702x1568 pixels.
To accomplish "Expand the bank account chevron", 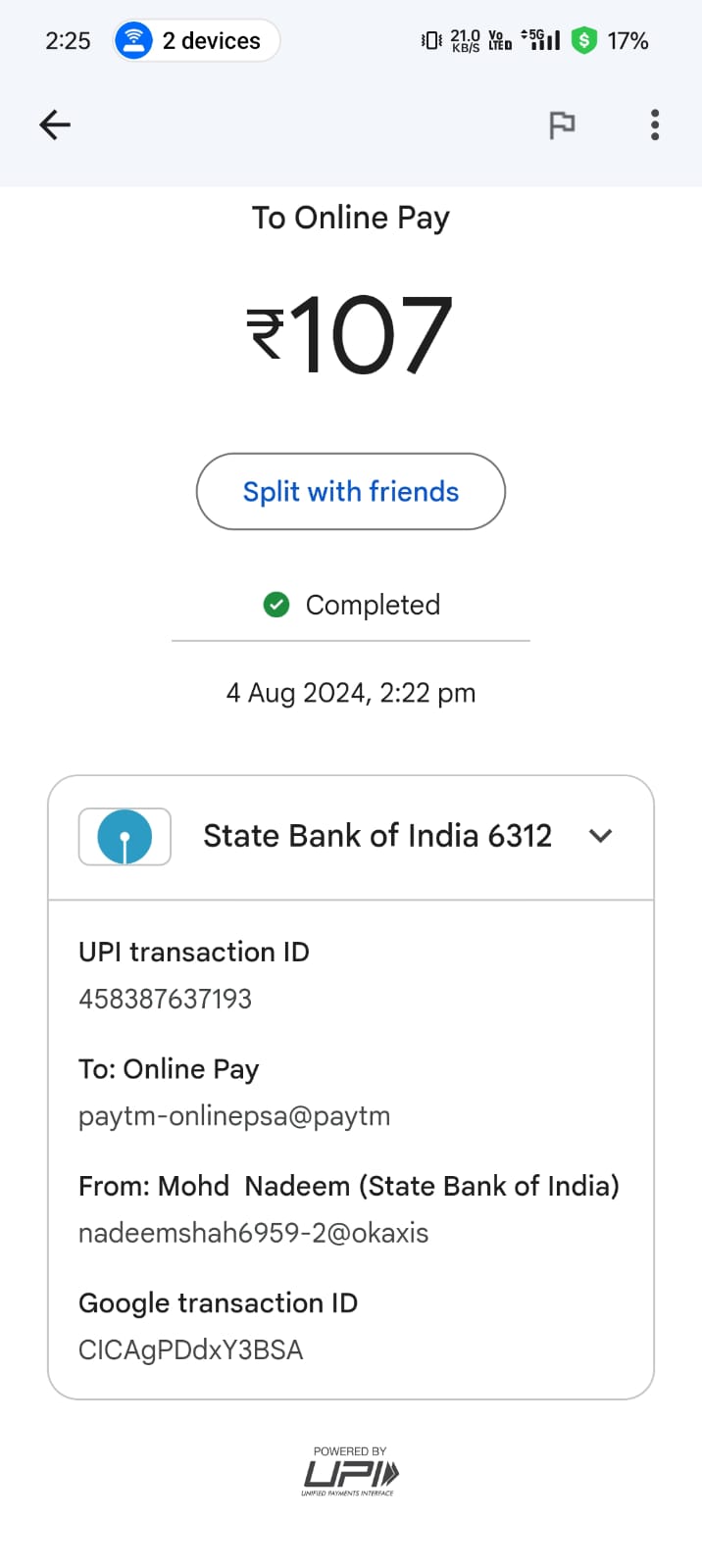I will [601, 836].
